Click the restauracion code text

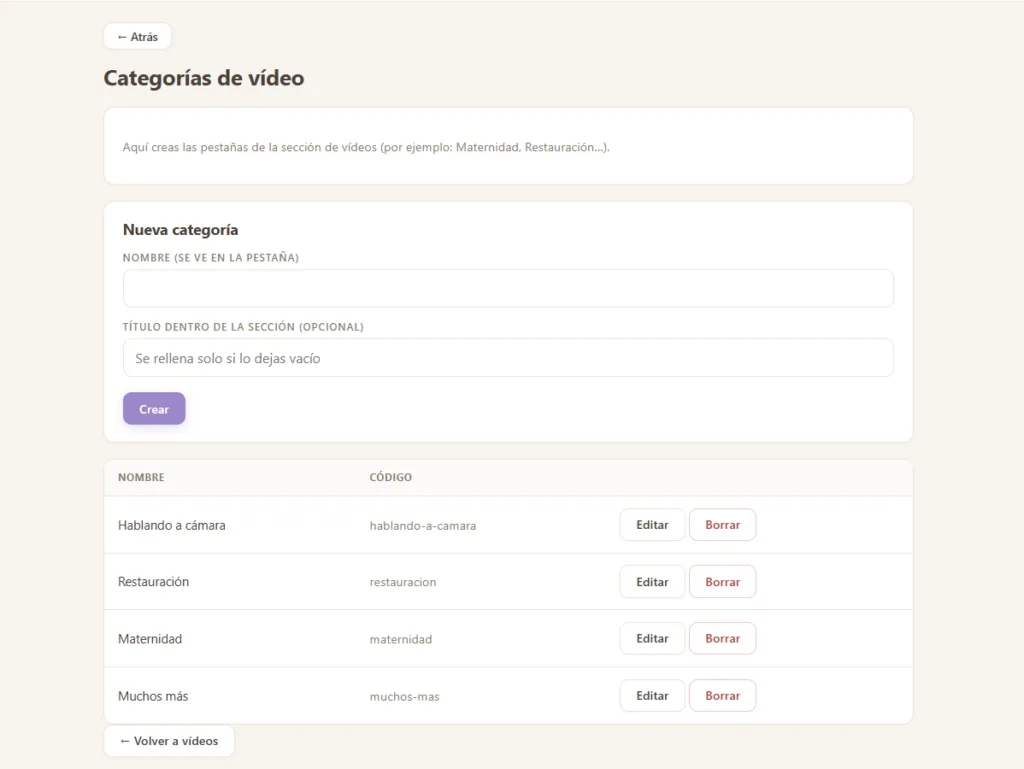tap(403, 582)
